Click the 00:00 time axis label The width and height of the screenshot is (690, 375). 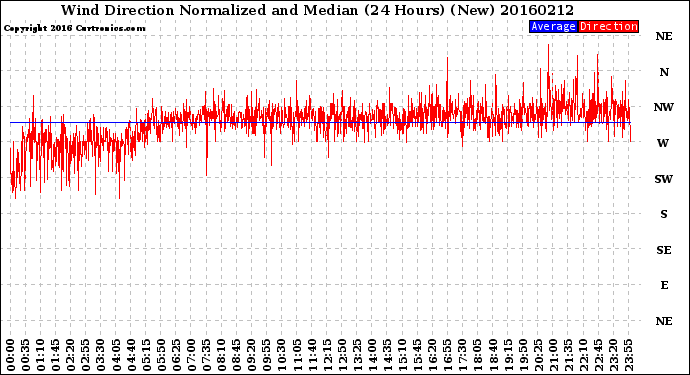(x=11, y=355)
